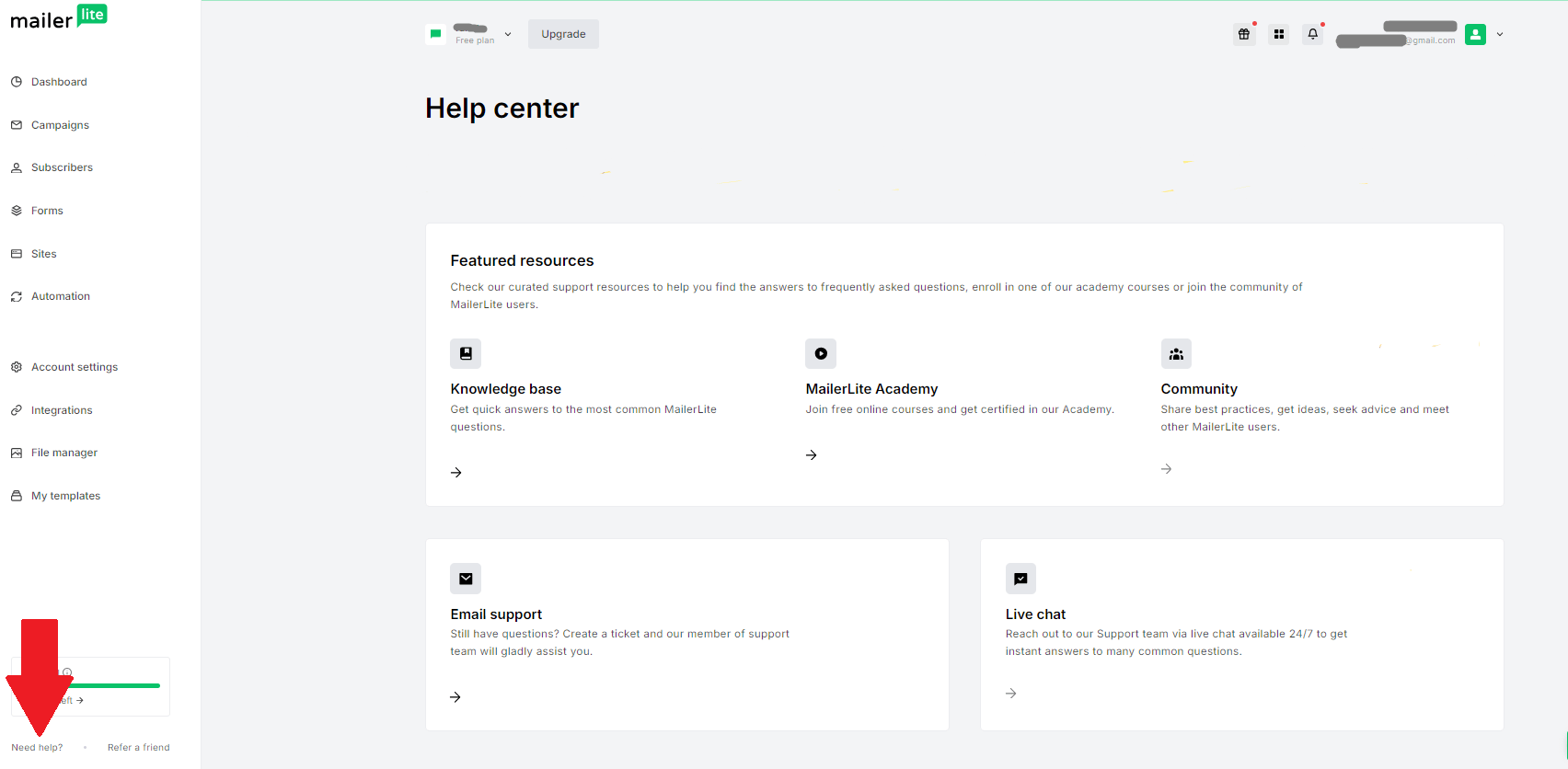Click the Upgrade button
The width and height of the screenshot is (1568, 769).
click(563, 33)
